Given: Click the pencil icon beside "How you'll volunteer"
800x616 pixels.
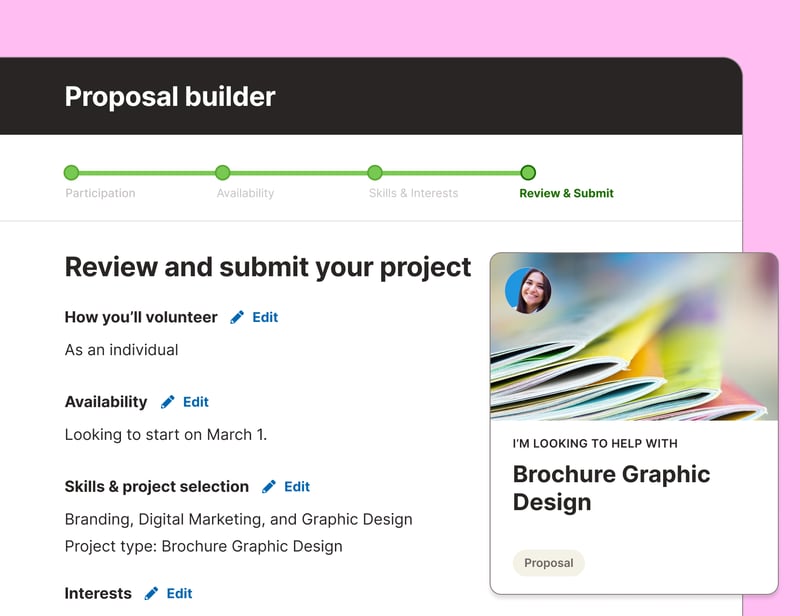Looking at the screenshot, I should [236, 317].
